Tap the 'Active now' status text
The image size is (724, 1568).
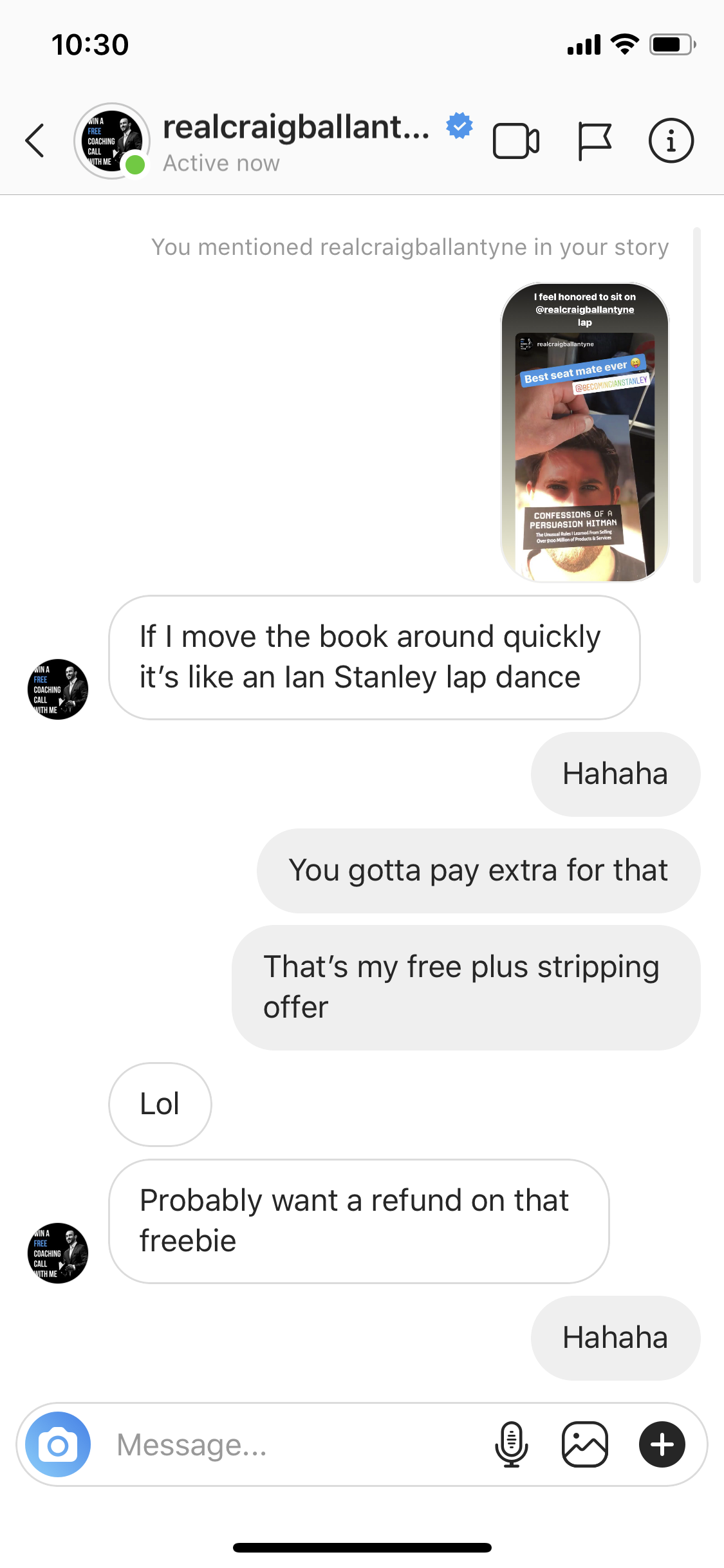pos(221,163)
